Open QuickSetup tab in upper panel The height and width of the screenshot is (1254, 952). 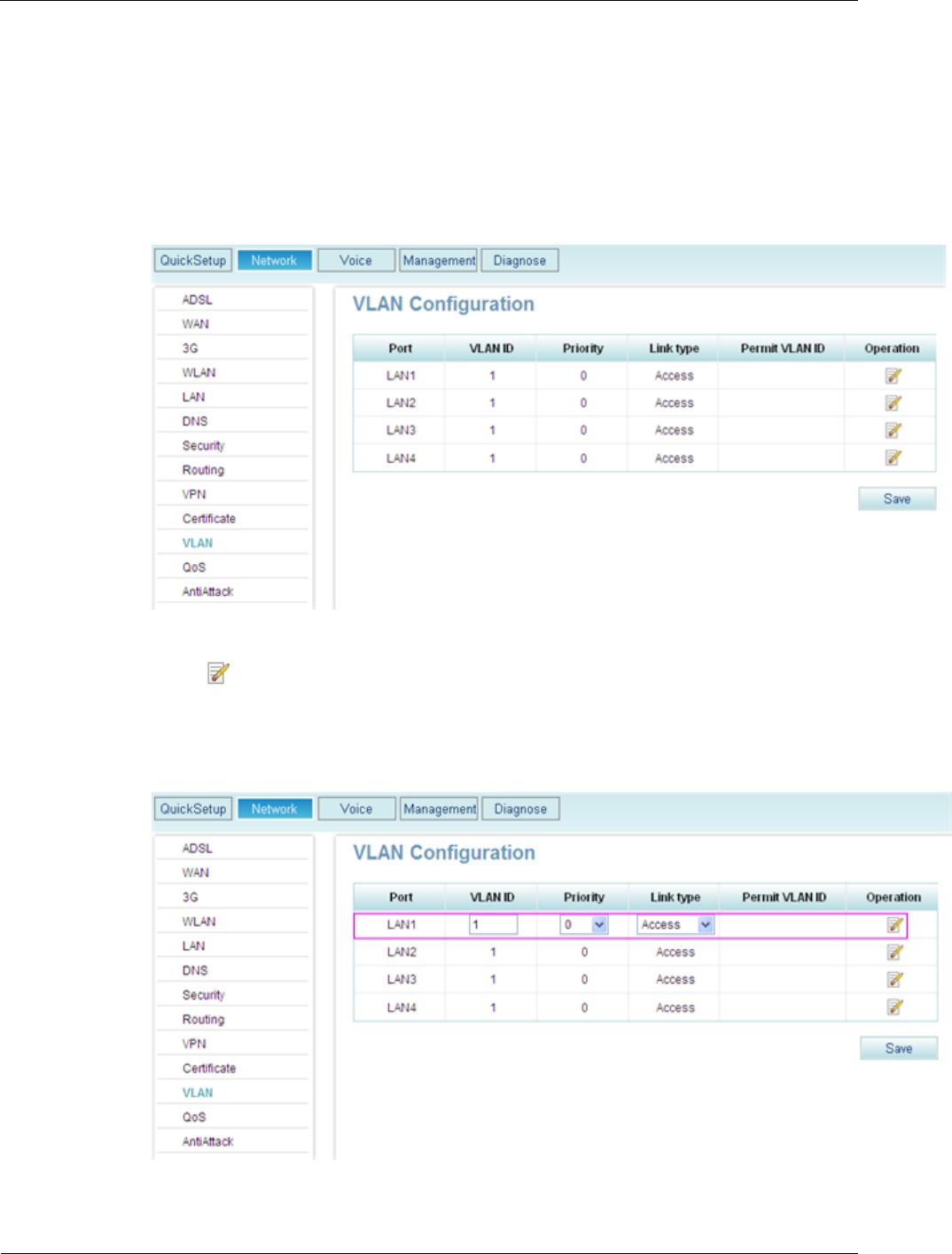[193, 261]
